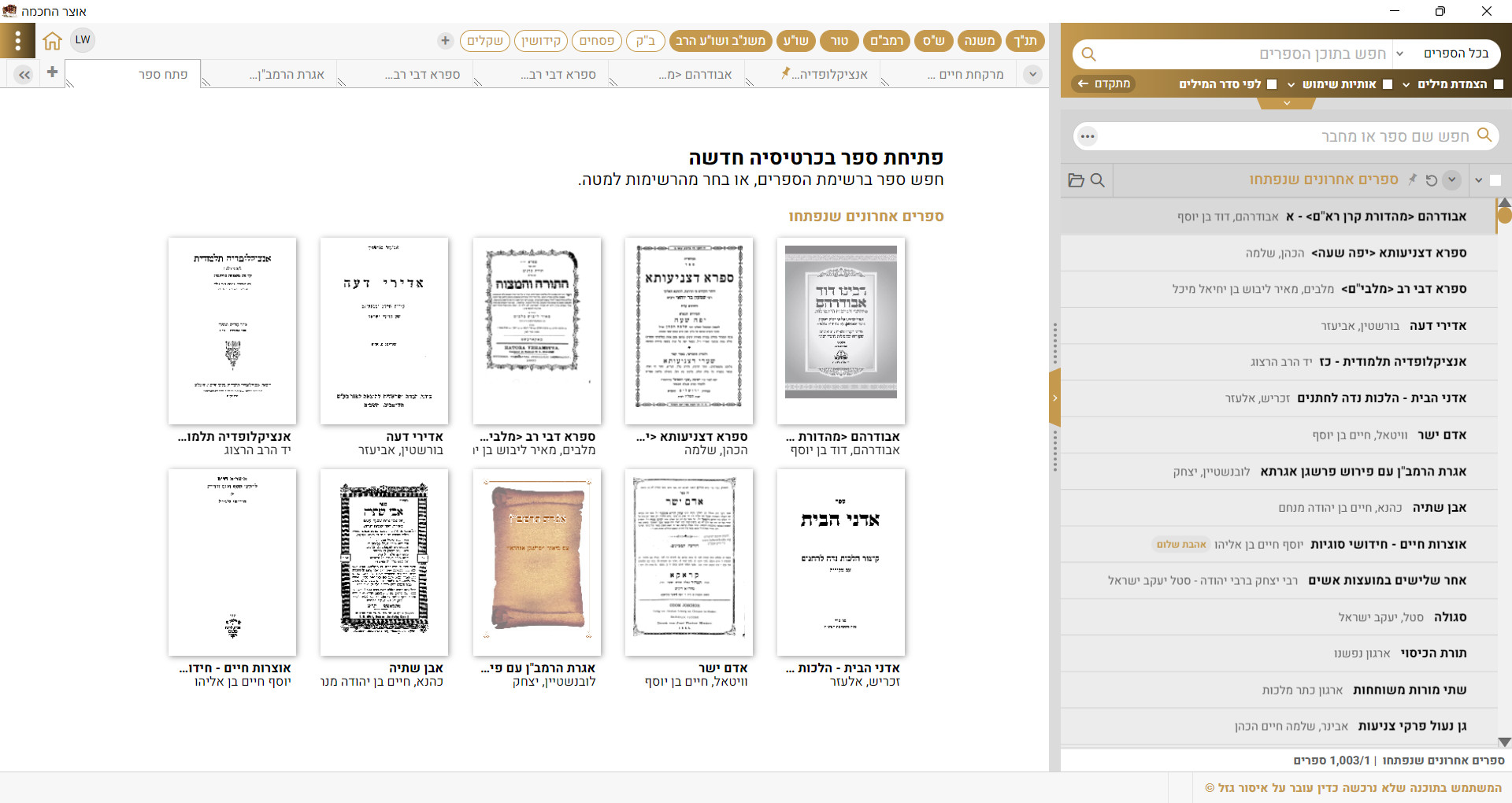Click the שקלים shortcut button
Image resolution: width=1512 pixels, height=803 pixels.
point(485,41)
